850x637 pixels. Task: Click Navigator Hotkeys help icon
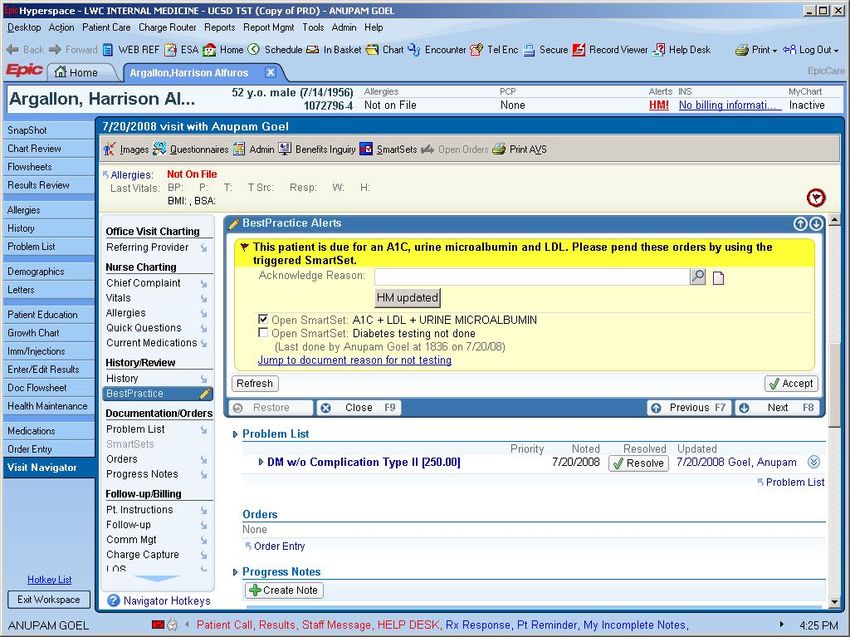[x=113, y=601]
